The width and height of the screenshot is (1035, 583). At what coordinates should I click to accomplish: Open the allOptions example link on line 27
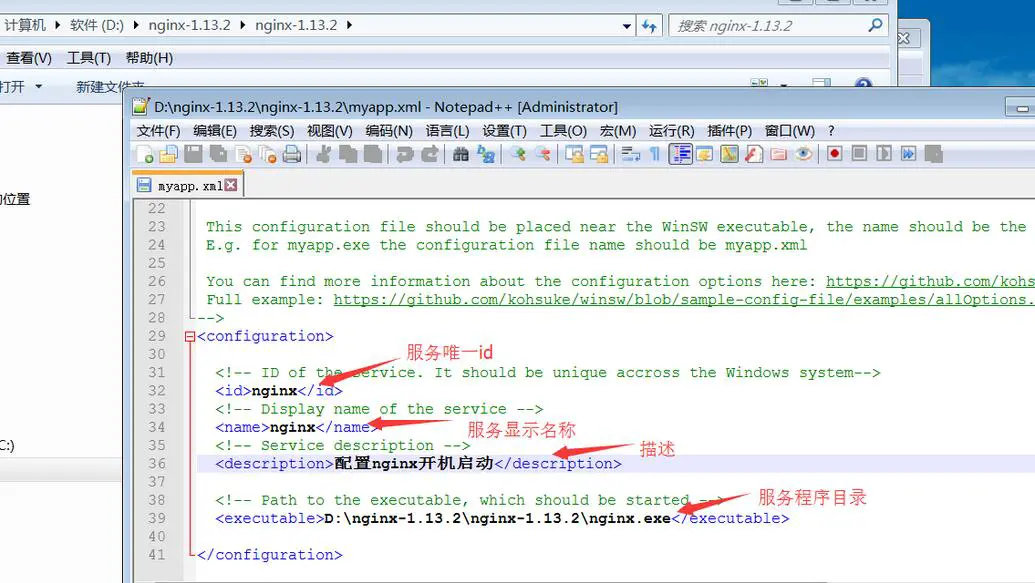684,300
